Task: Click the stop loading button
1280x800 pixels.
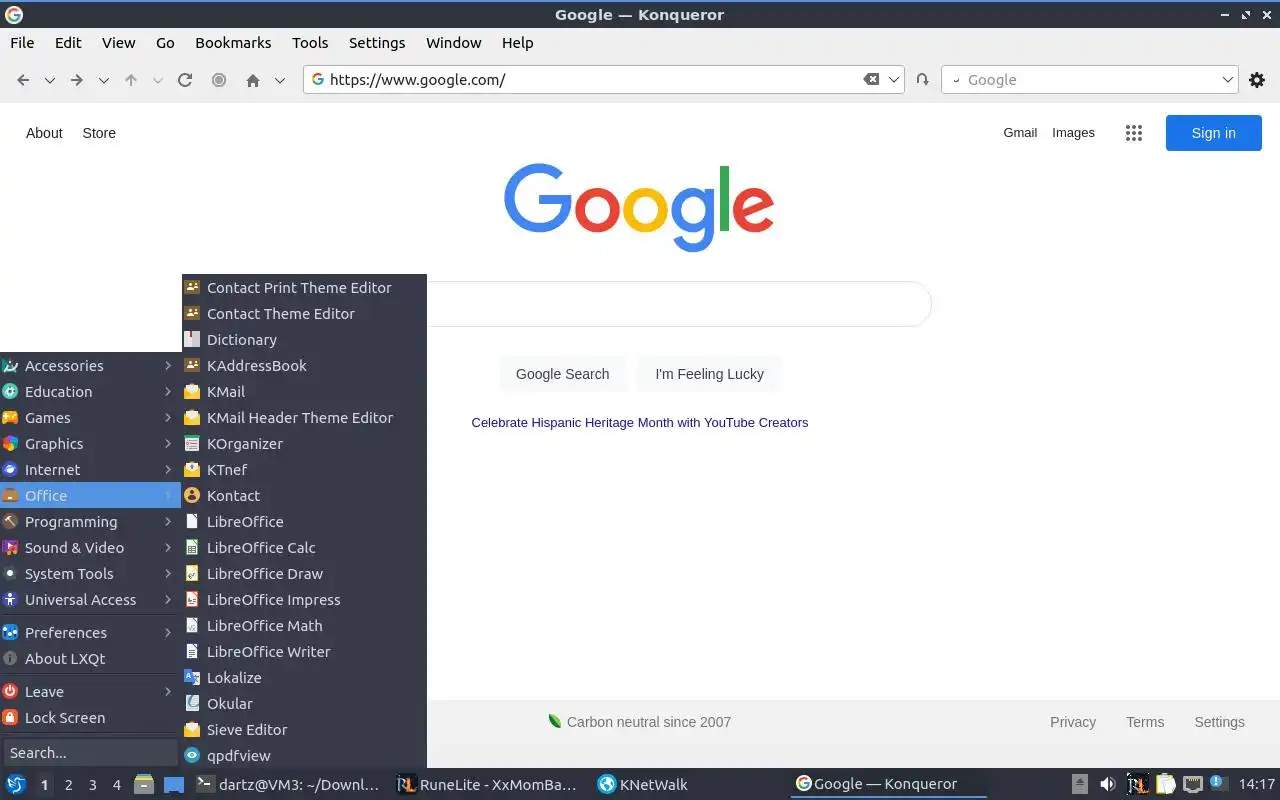Action: 219,80
